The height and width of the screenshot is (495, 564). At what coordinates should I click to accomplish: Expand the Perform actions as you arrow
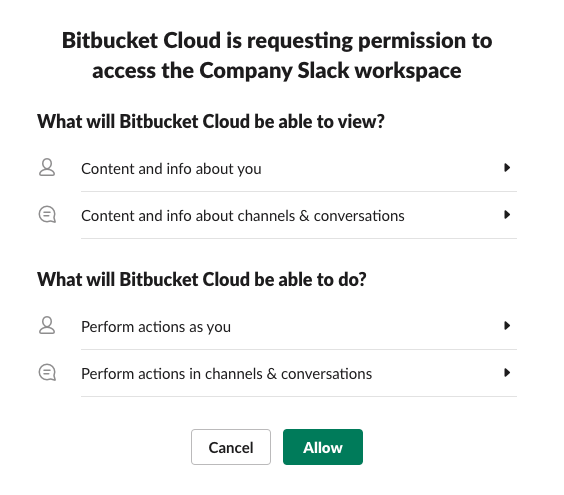507,326
